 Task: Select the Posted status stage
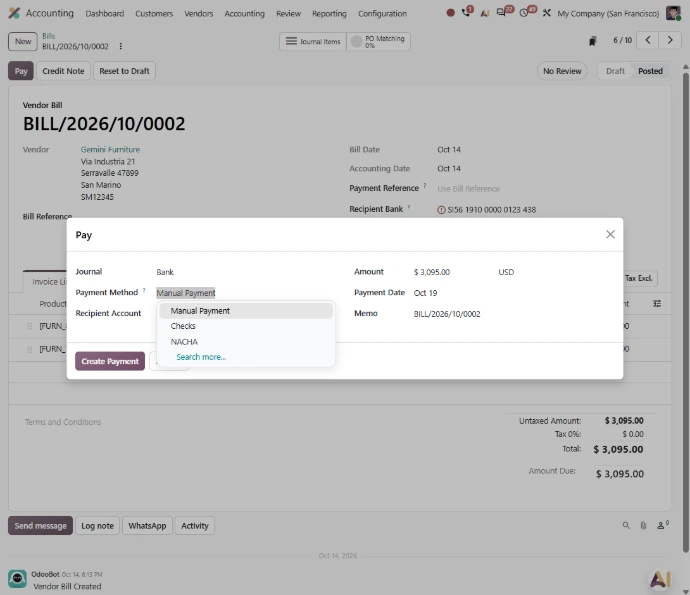(650, 71)
